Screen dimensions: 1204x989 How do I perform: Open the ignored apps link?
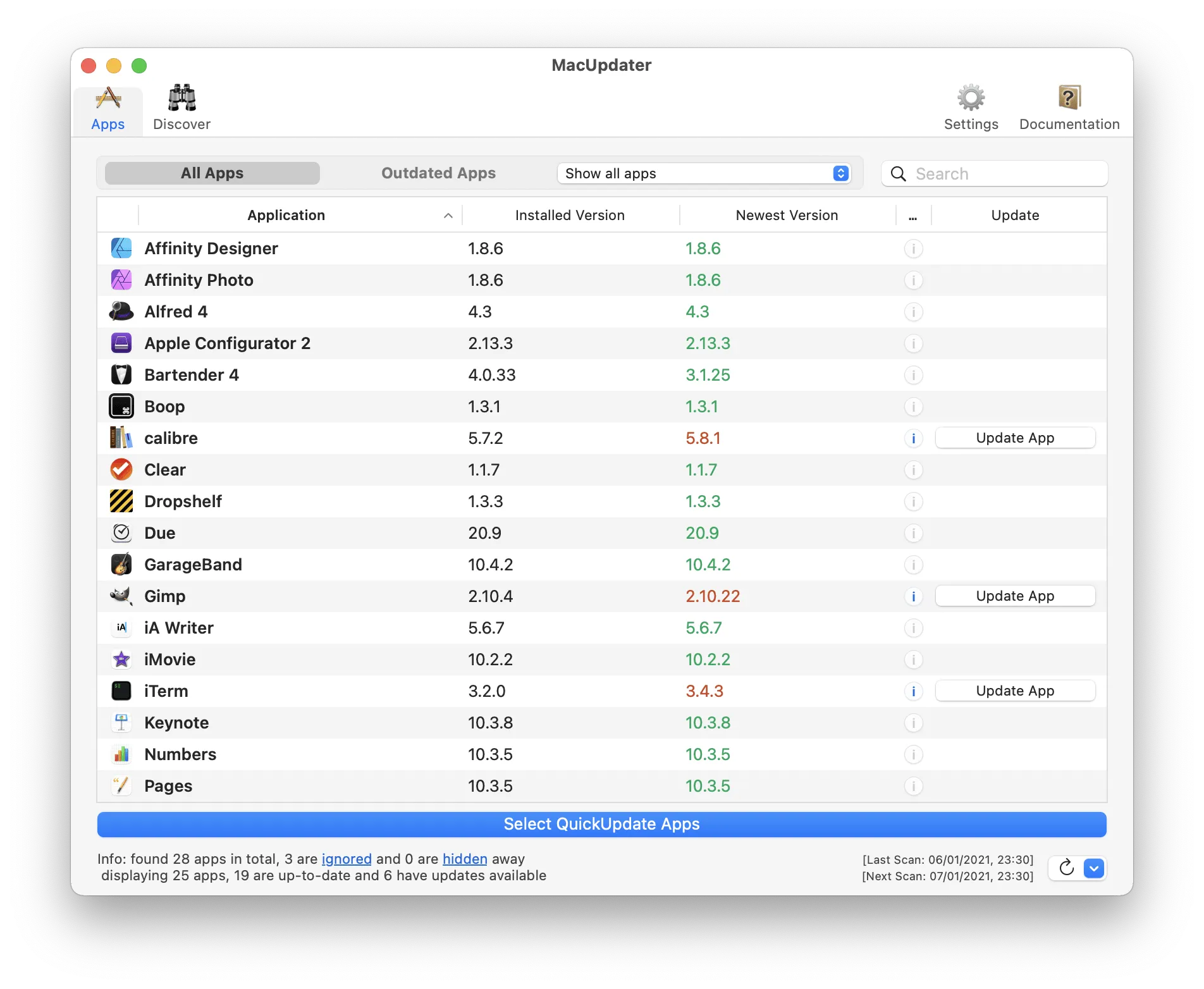346,859
